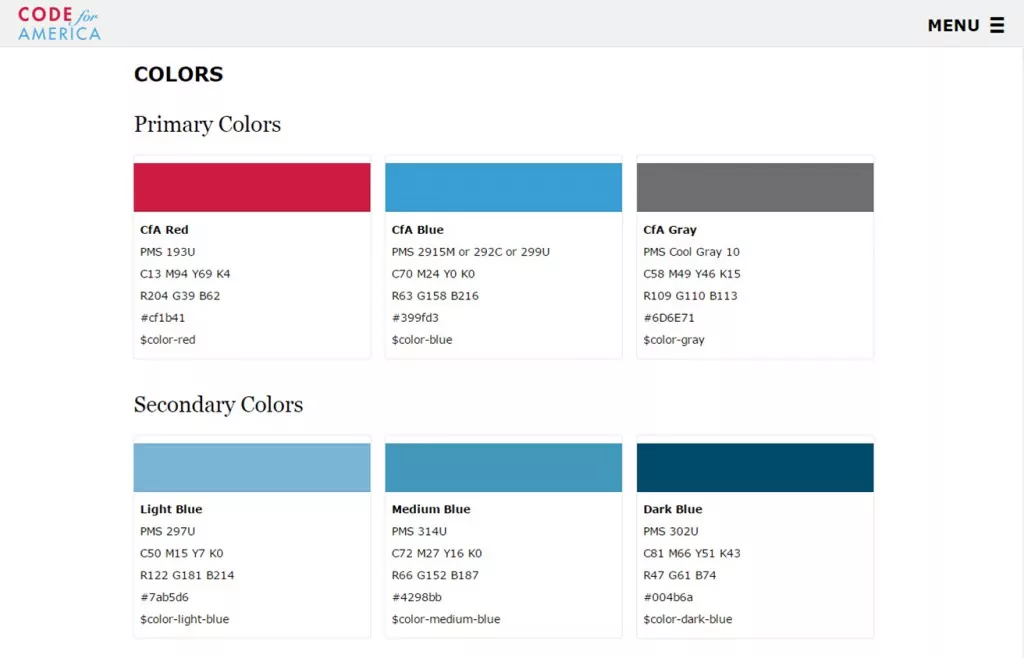Select the CfA Gray color swatch

click(x=755, y=187)
